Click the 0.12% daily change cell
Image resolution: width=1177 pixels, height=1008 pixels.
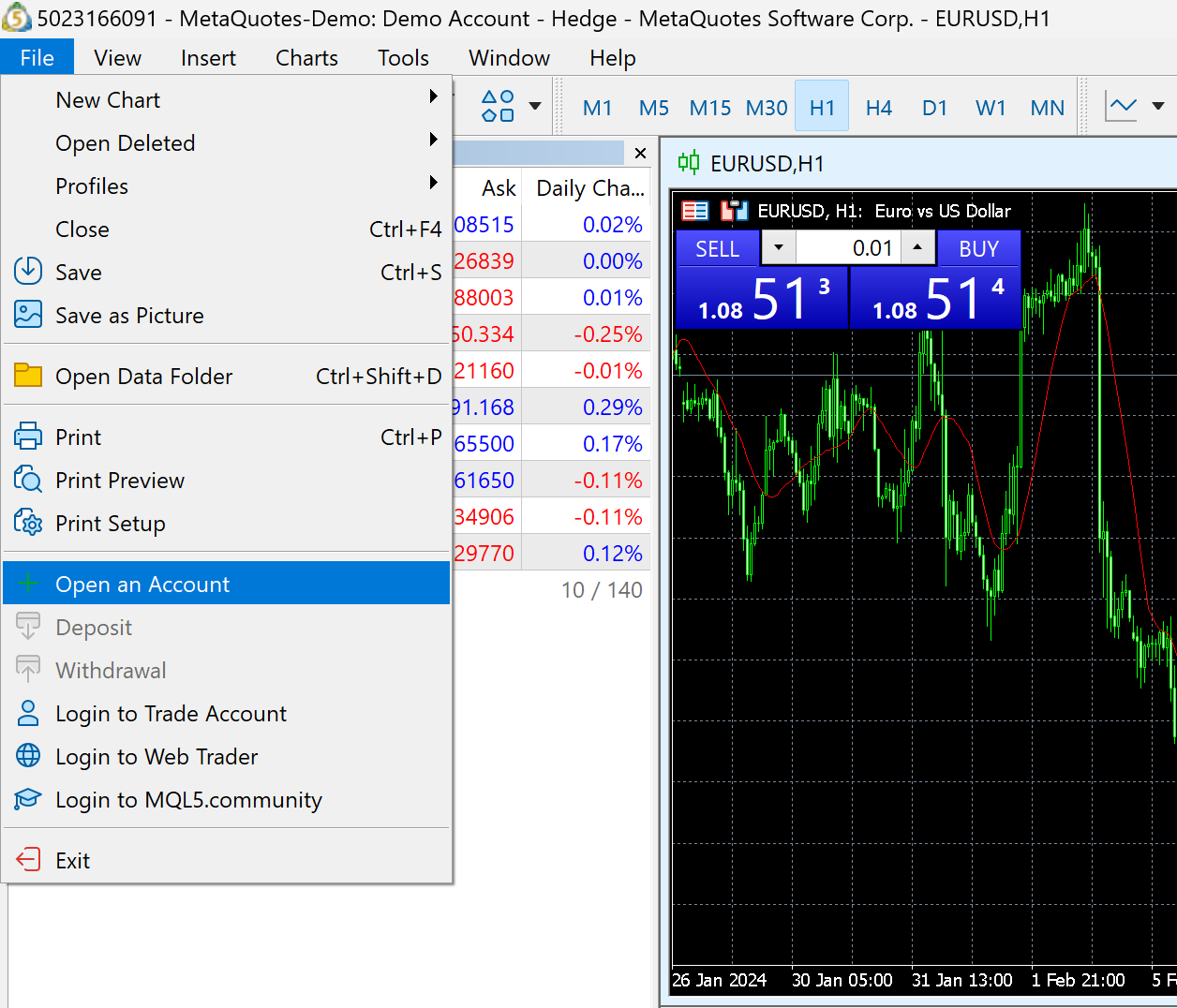pos(587,554)
